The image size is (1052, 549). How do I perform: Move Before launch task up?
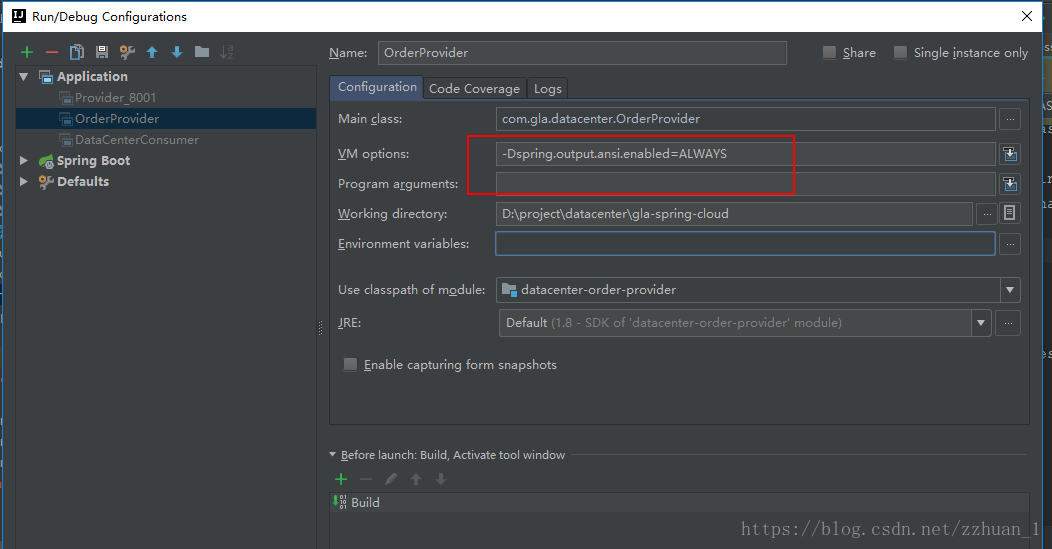(416, 479)
